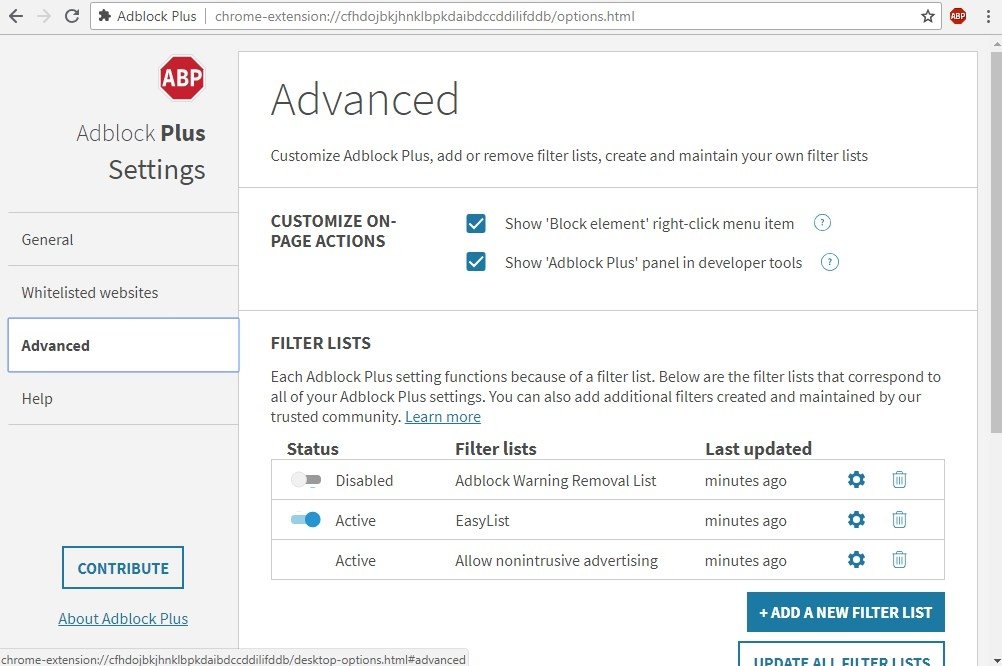Click the 'Status' column header
1002x666 pixels.
click(312, 449)
